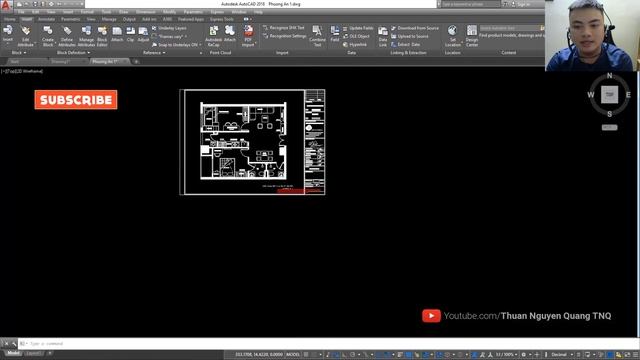Click the Search Autodesk Seek content field

click(x=510, y=28)
